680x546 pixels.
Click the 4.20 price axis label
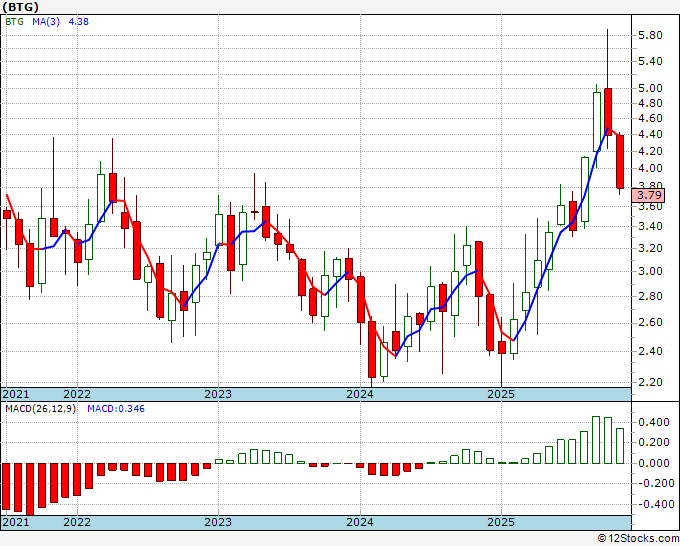coord(650,151)
